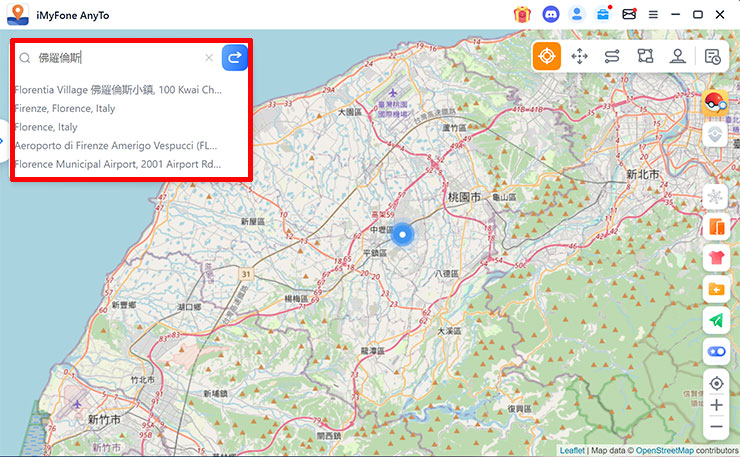Choose "Firenze, Florence, Italy" suggestion

[x=65, y=108]
